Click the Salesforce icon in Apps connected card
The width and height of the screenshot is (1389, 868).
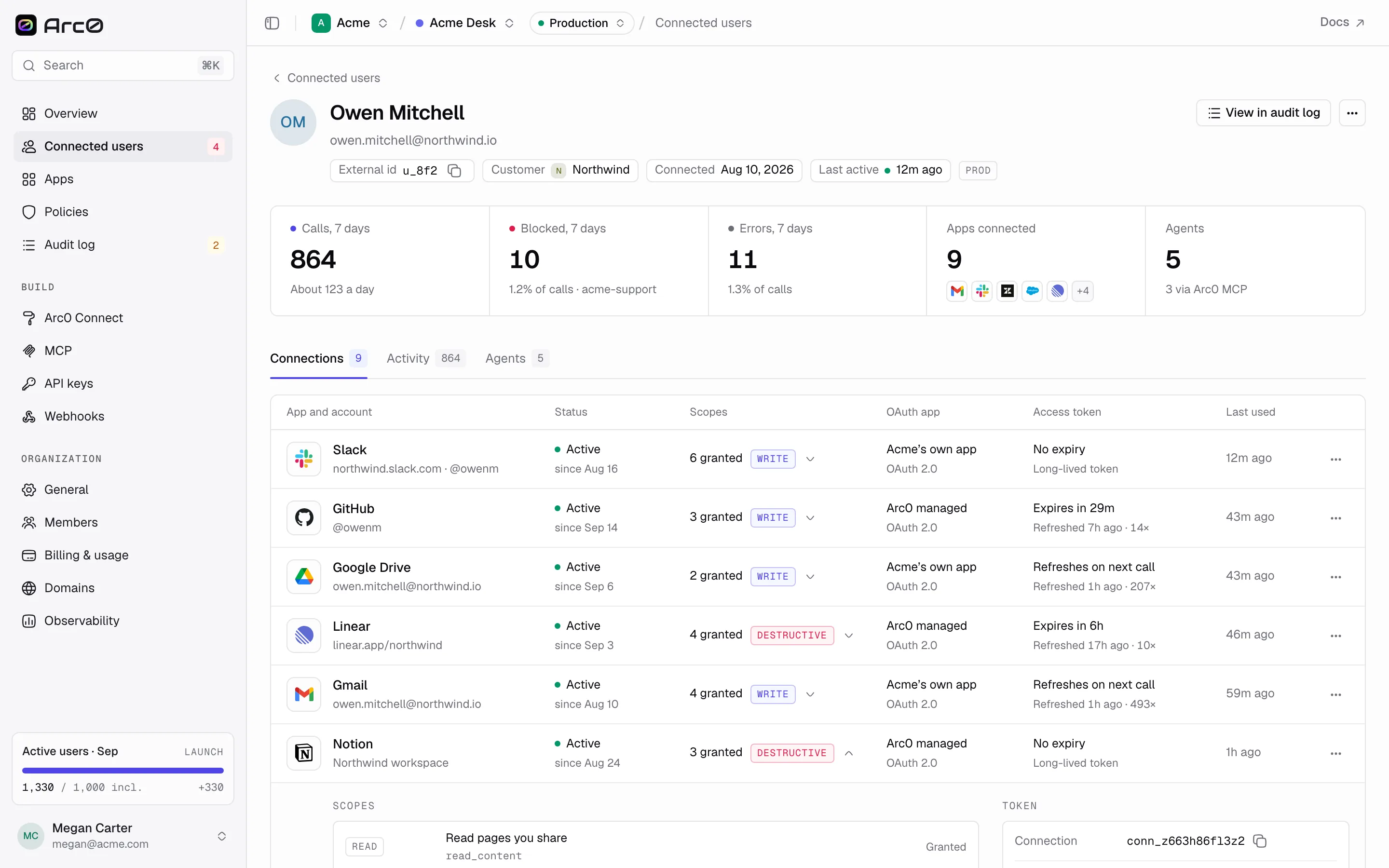click(x=1032, y=291)
